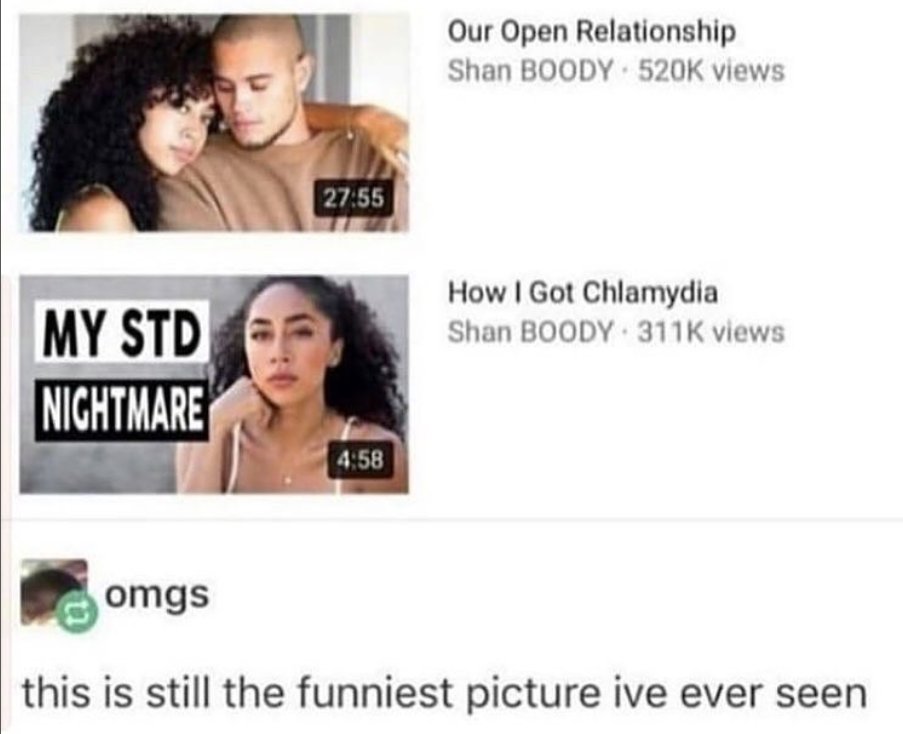Open the omgs user avatar picture
This screenshot has height=734, width=903.
pyautogui.click(x=54, y=592)
